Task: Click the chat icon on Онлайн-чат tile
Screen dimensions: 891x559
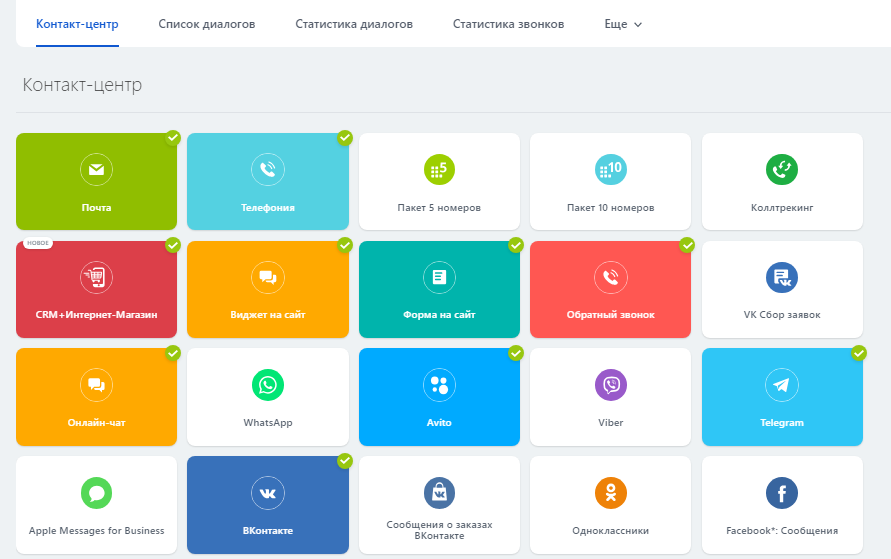Action: (x=96, y=385)
